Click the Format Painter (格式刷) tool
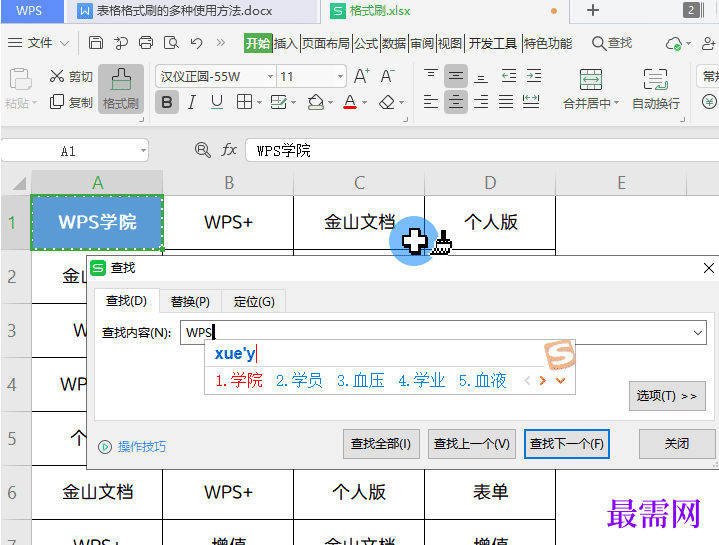The height and width of the screenshot is (545, 719). click(x=120, y=87)
